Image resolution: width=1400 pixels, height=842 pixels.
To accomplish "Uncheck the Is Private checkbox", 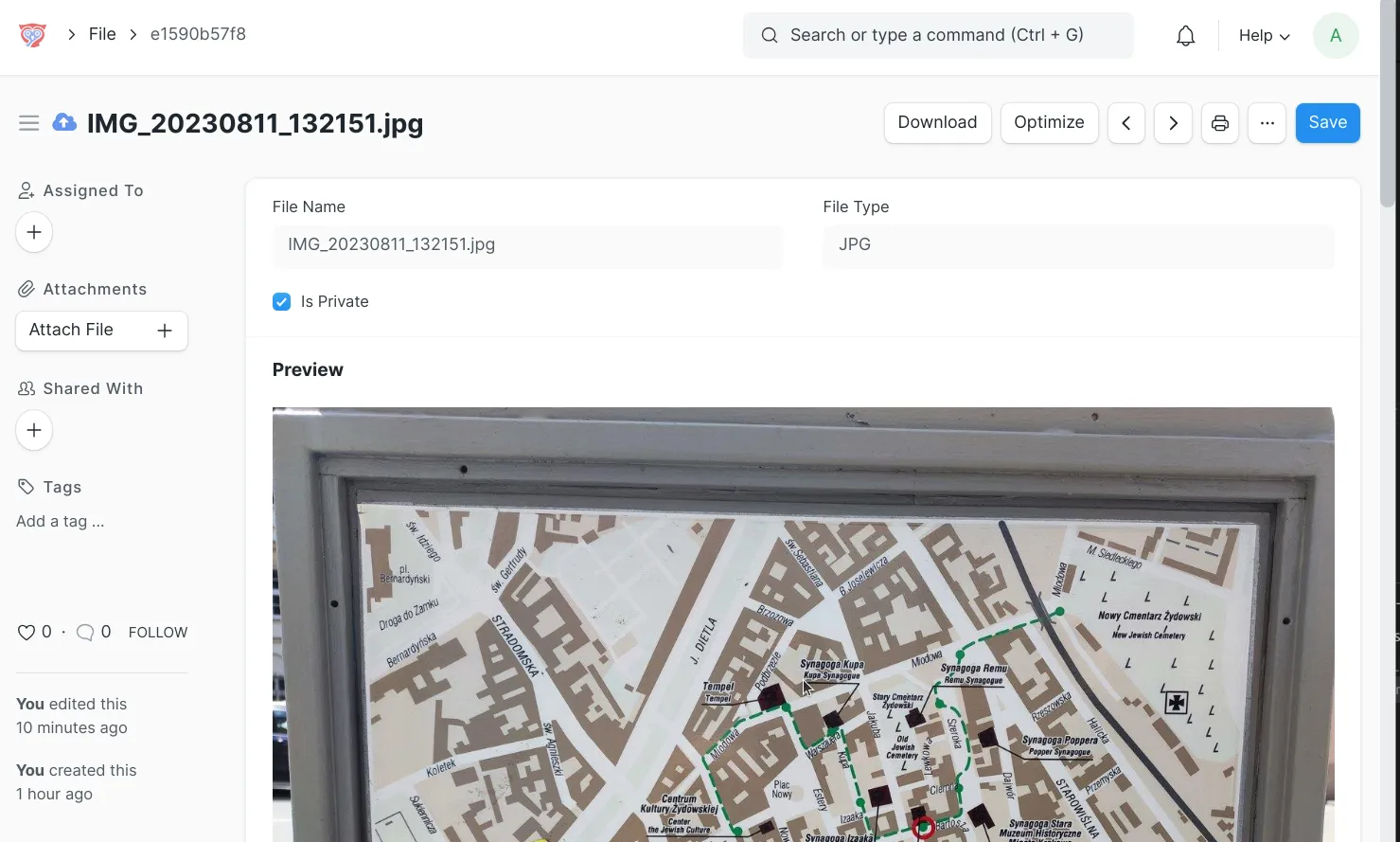I will 282,302.
